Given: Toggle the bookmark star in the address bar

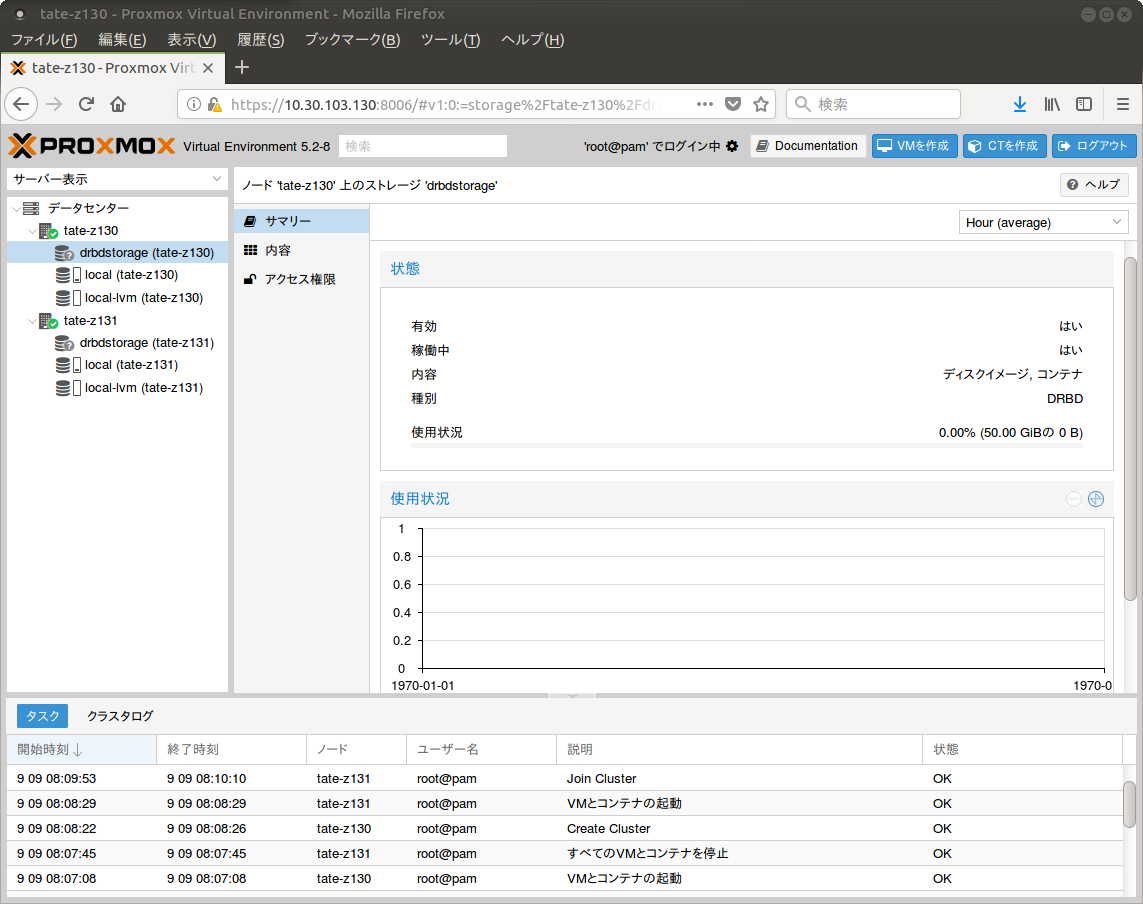Looking at the screenshot, I should point(759,103).
